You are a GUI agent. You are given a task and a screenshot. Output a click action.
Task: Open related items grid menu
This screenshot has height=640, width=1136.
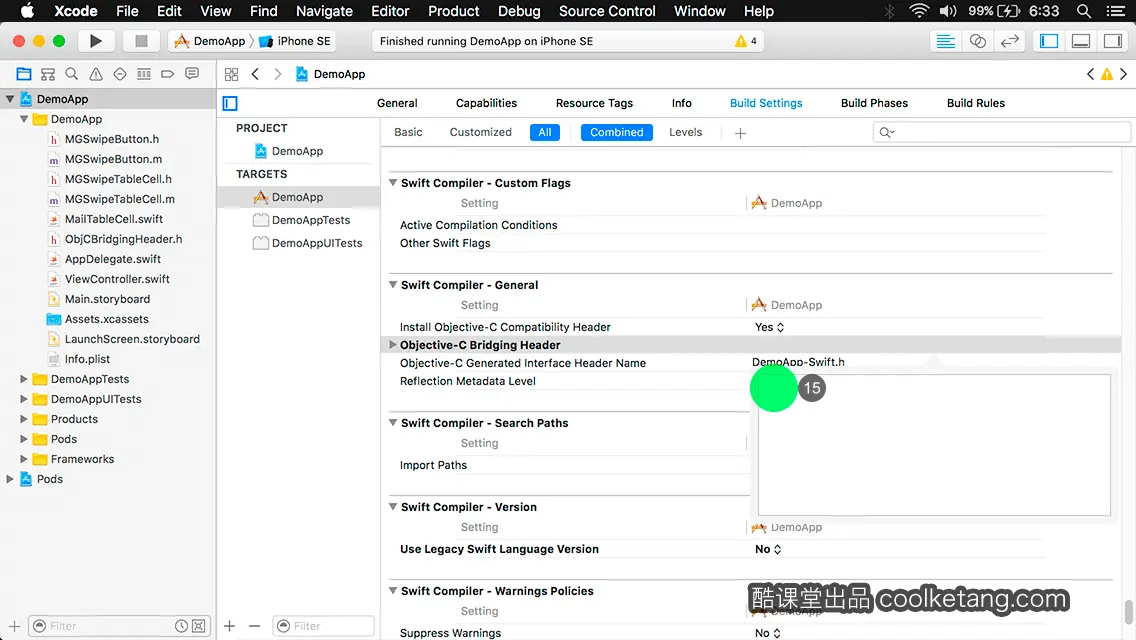pos(231,74)
